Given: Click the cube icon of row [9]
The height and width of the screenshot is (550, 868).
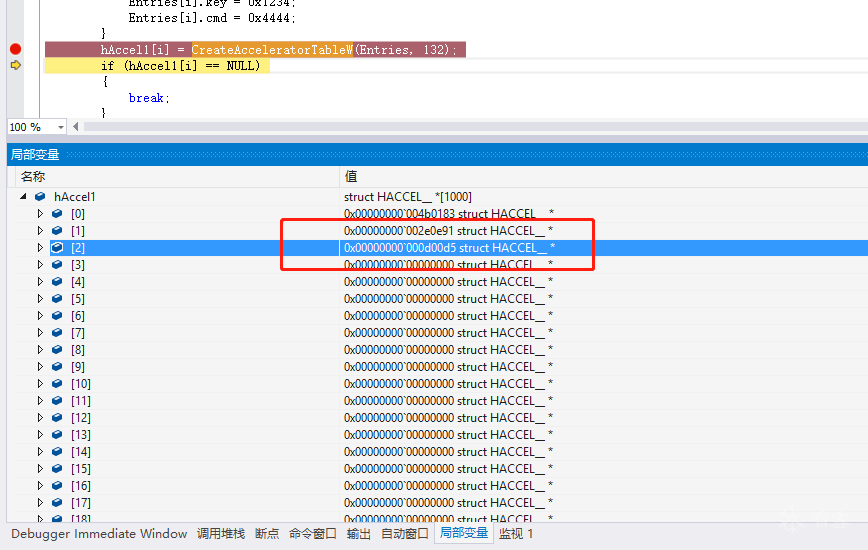Looking at the screenshot, I should (57, 367).
